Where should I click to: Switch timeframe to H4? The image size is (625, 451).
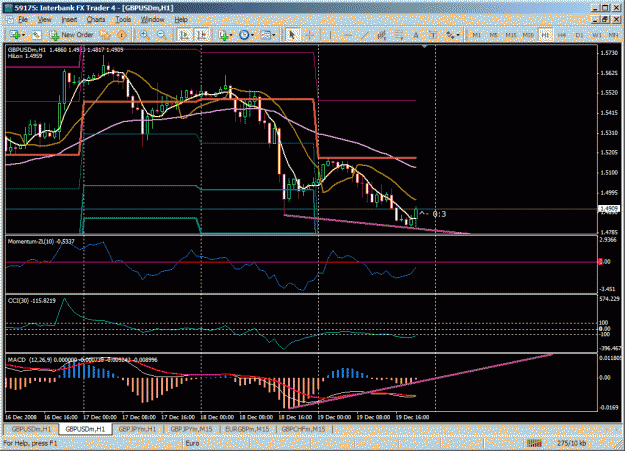coord(562,35)
